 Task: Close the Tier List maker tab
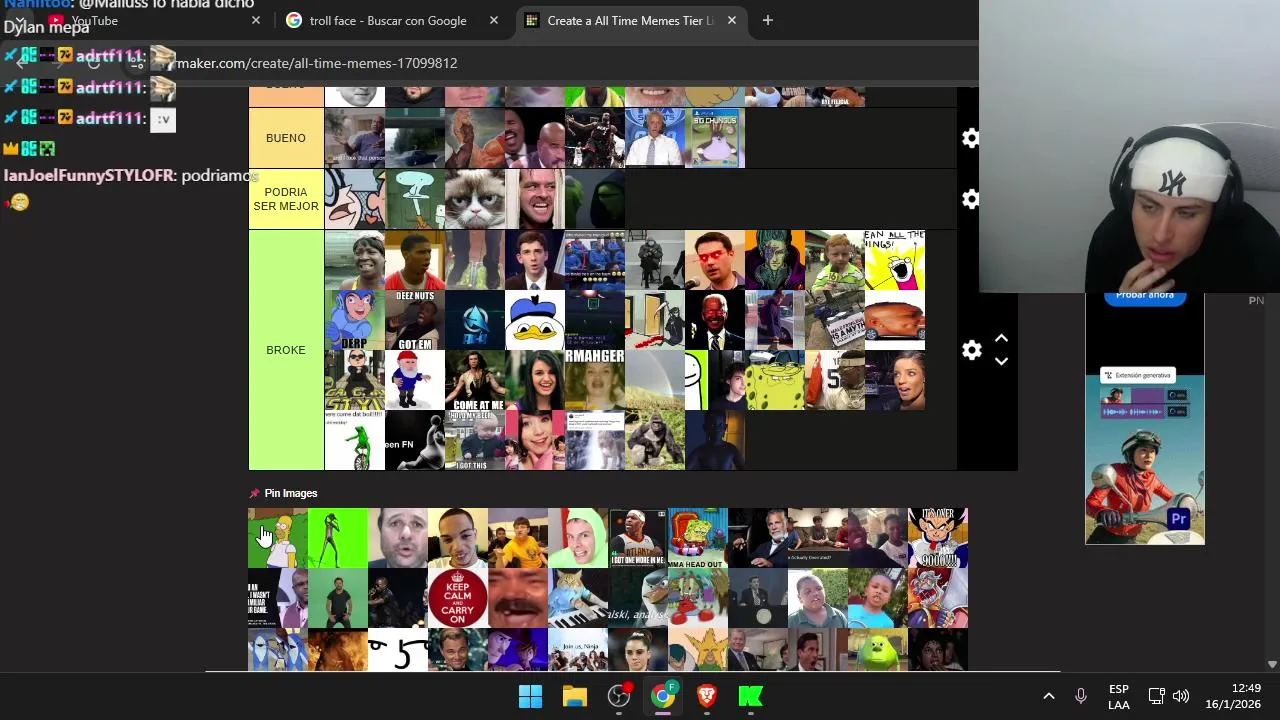[x=732, y=20]
